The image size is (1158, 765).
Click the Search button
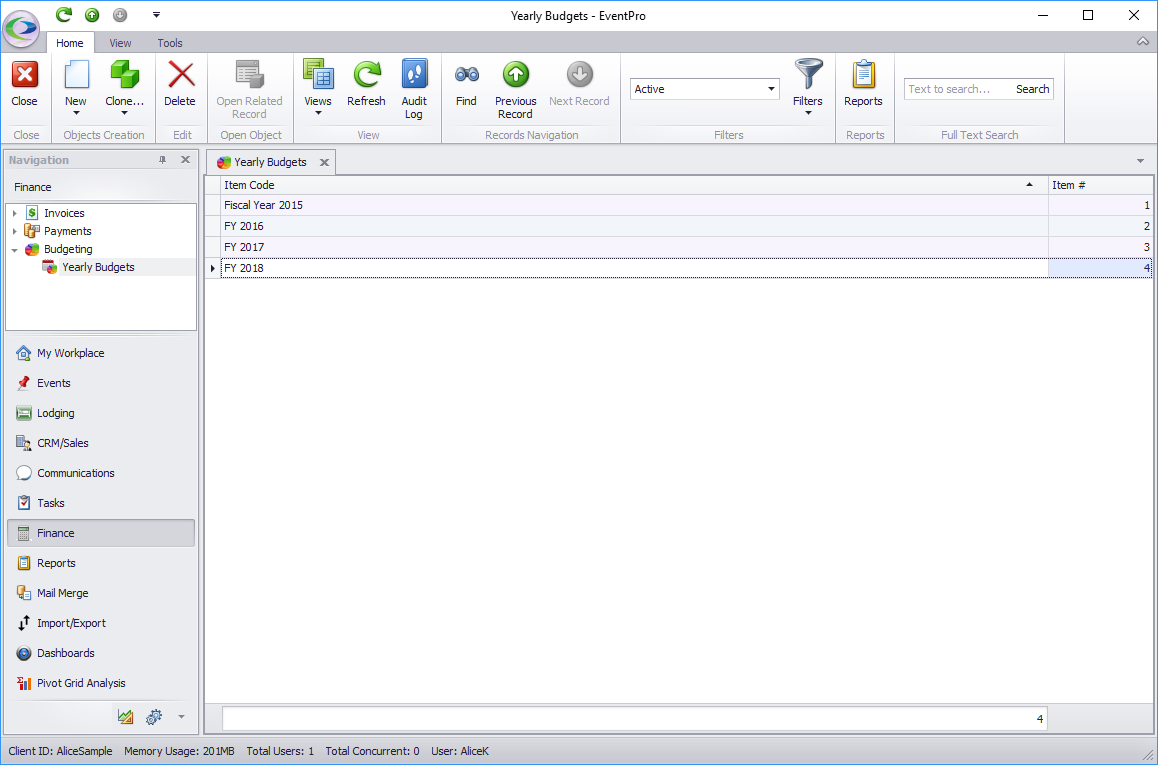coord(1032,89)
